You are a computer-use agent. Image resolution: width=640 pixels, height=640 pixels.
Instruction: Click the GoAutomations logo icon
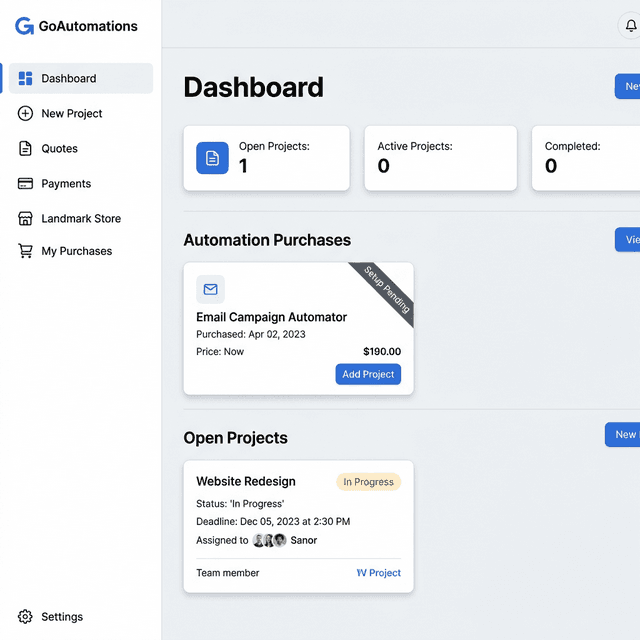point(24,26)
